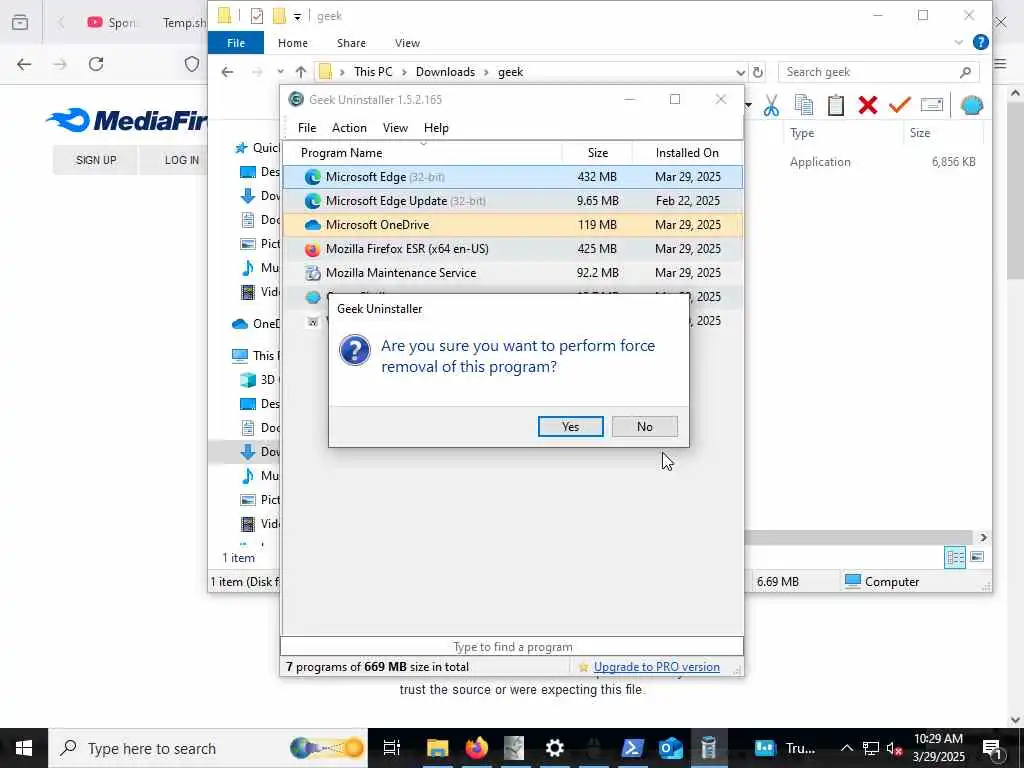Open the Upgrade to PRO version link

(656, 667)
